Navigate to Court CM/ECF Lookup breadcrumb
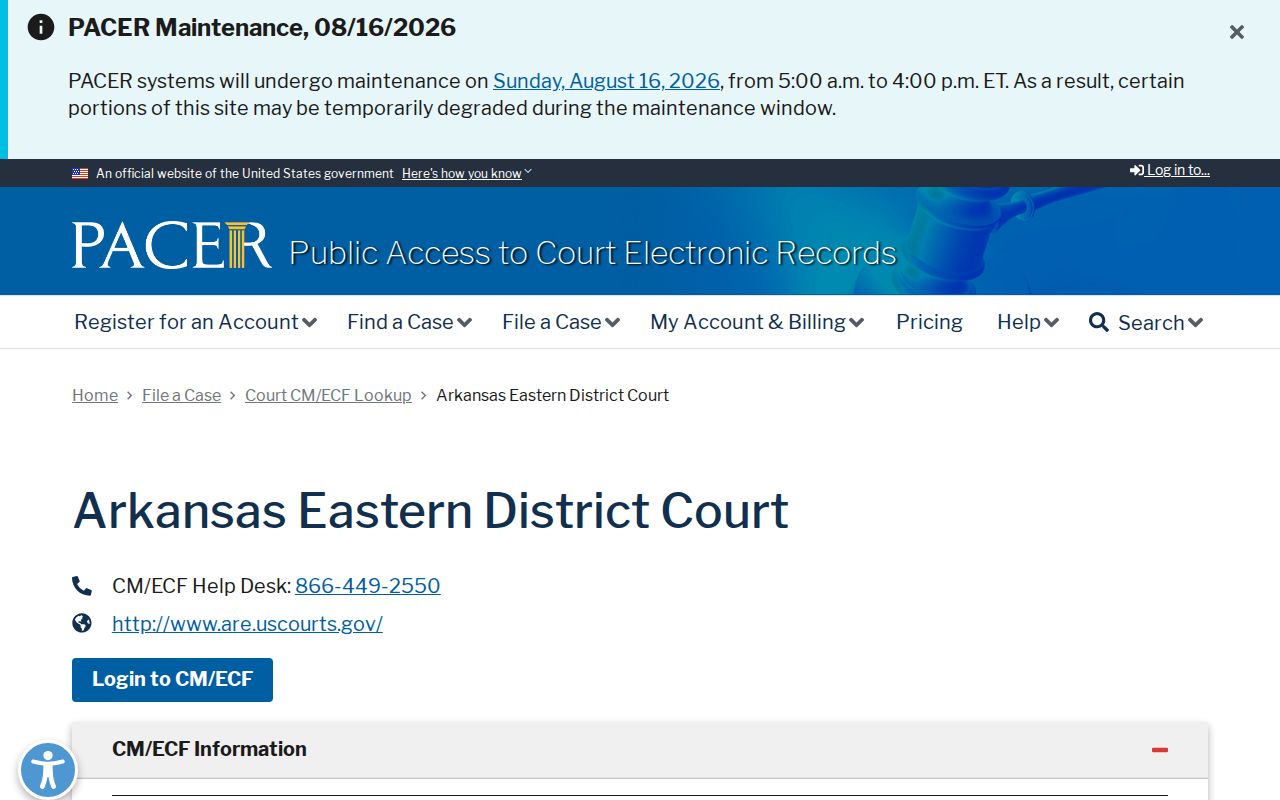Viewport: 1280px width, 800px height. [x=328, y=395]
